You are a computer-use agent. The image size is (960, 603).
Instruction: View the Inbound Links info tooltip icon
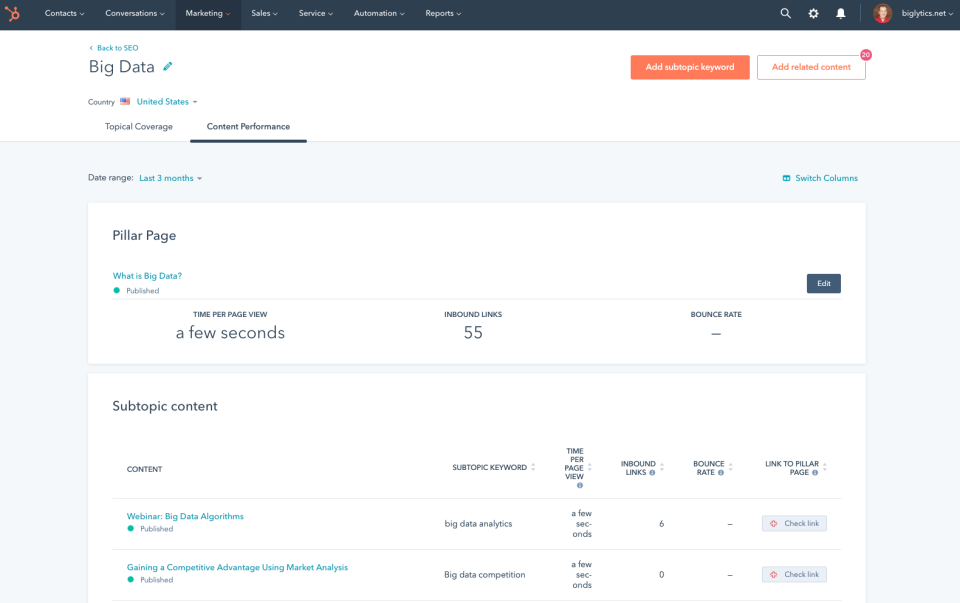click(652, 472)
